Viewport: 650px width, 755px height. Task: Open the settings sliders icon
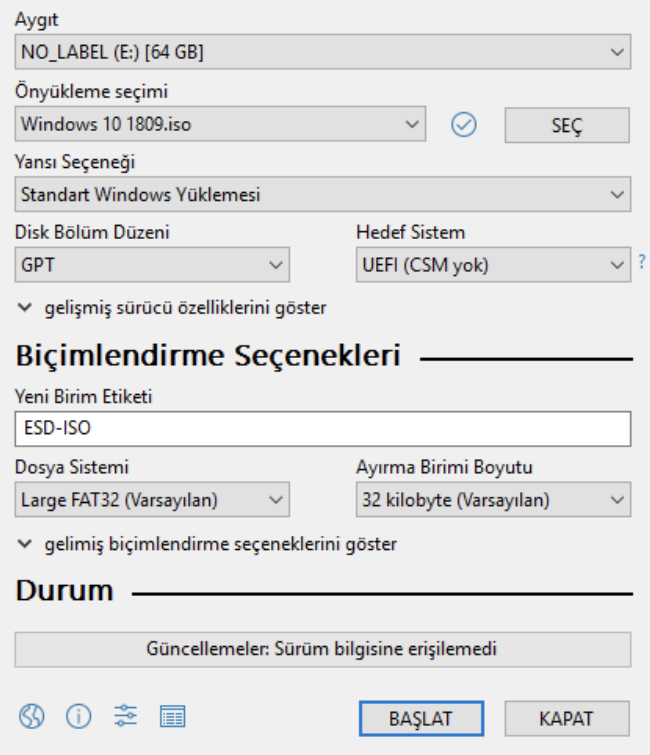126,716
